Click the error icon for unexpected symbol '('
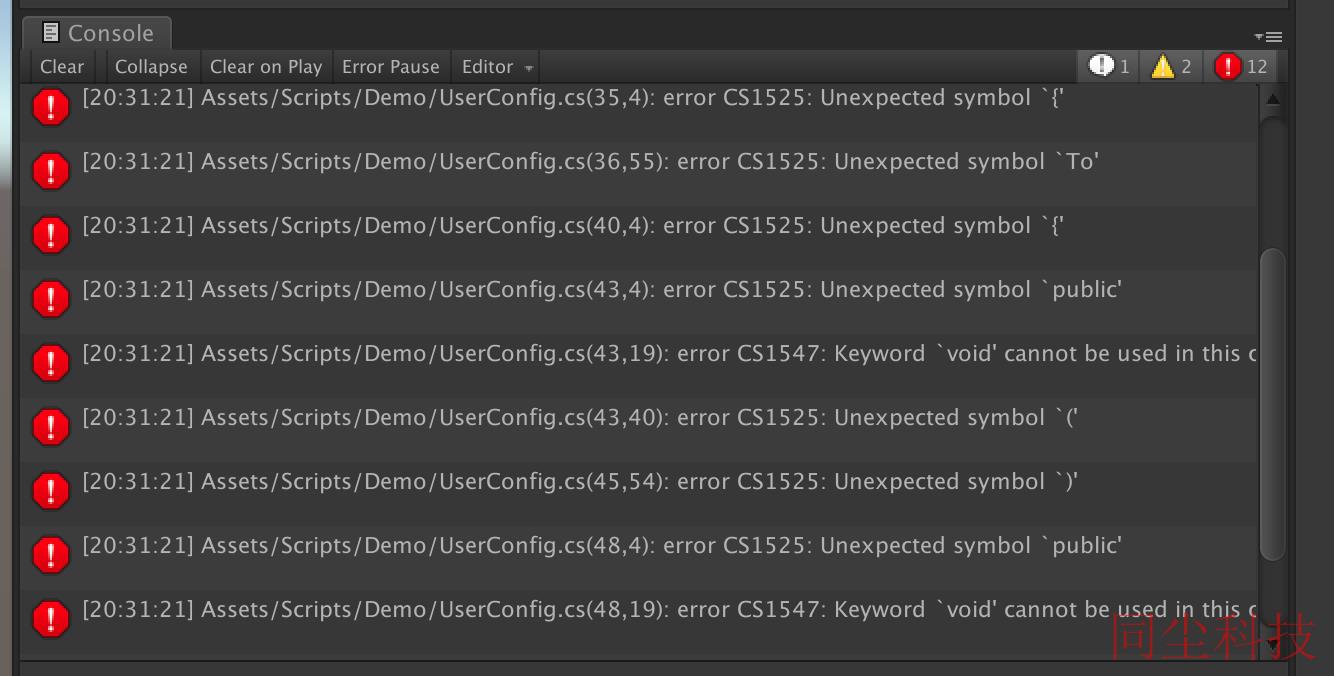The height and width of the screenshot is (676, 1334). point(51,427)
